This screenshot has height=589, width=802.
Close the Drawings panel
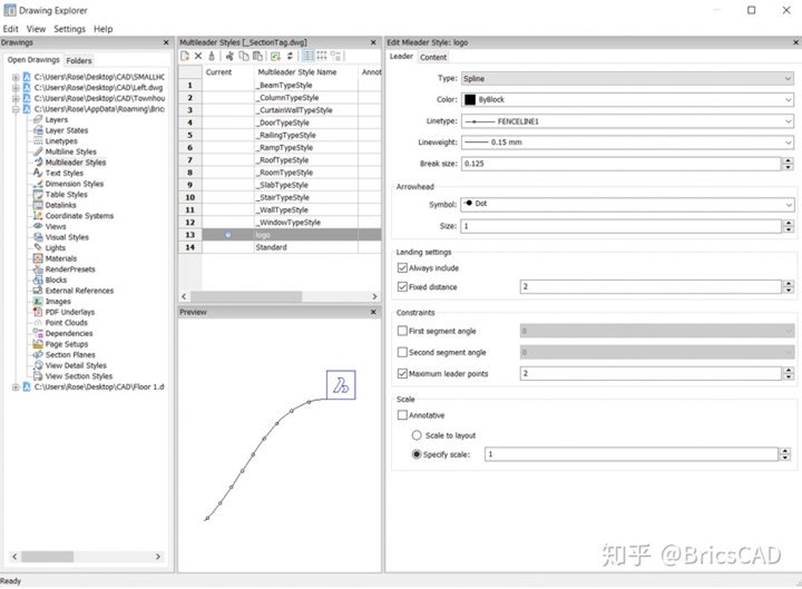[166, 42]
